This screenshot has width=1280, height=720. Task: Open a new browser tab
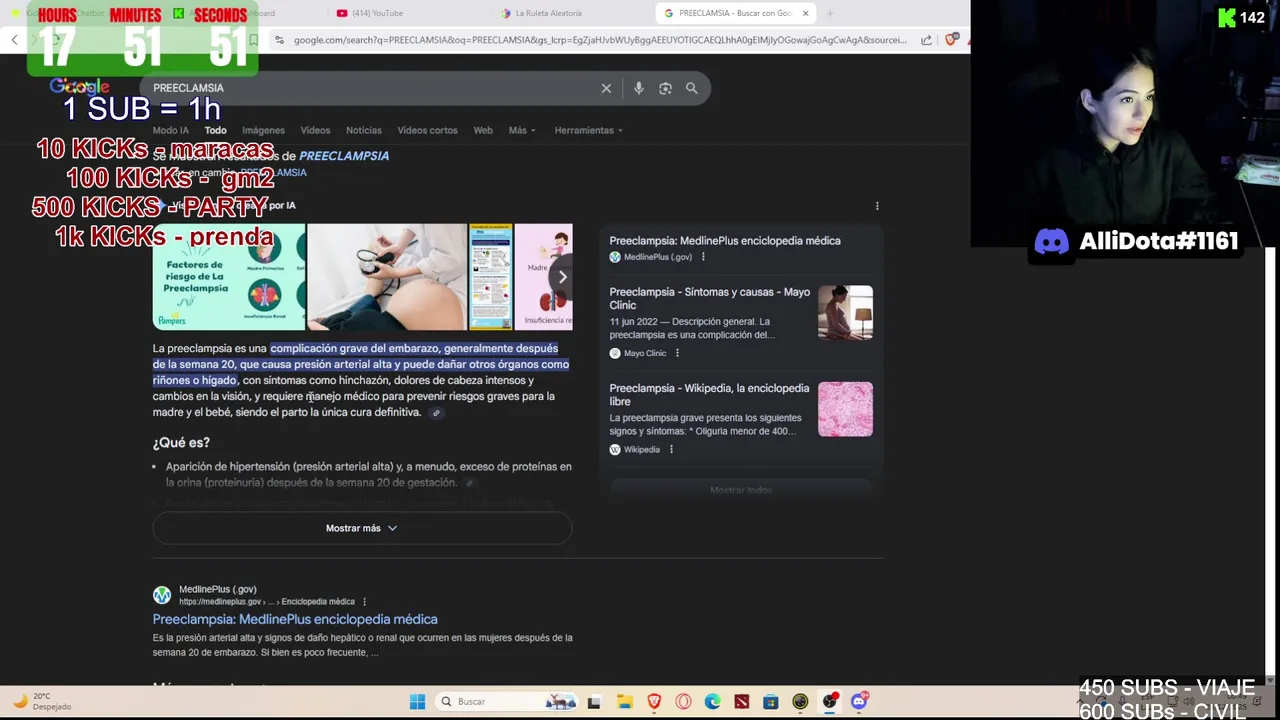click(830, 13)
